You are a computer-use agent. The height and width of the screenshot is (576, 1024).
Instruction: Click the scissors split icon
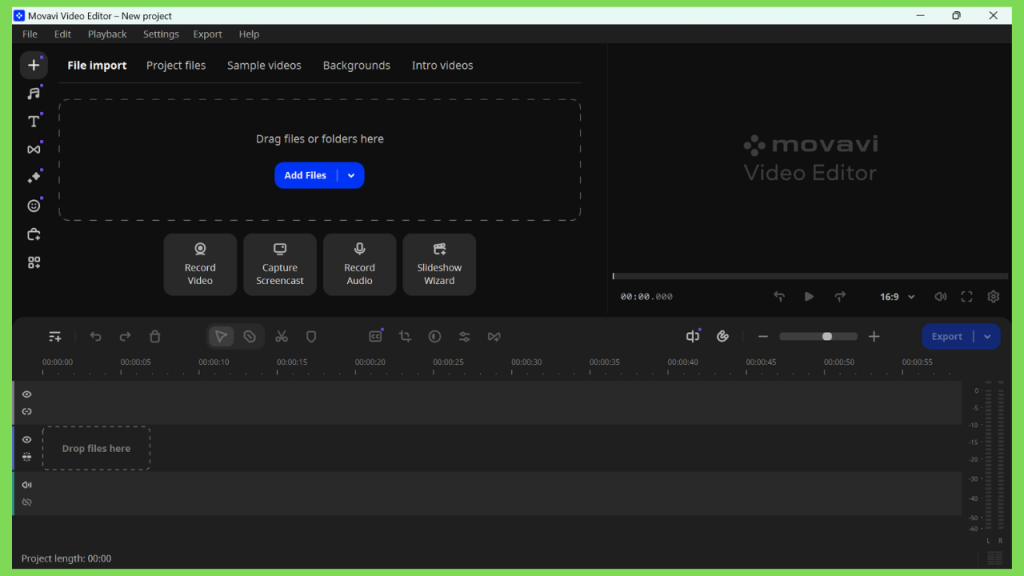(x=281, y=337)
